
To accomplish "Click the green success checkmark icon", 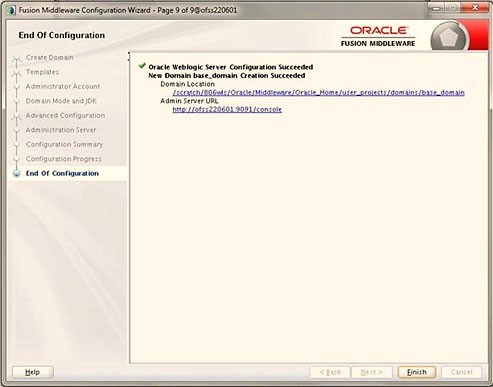I will [142, 66].
